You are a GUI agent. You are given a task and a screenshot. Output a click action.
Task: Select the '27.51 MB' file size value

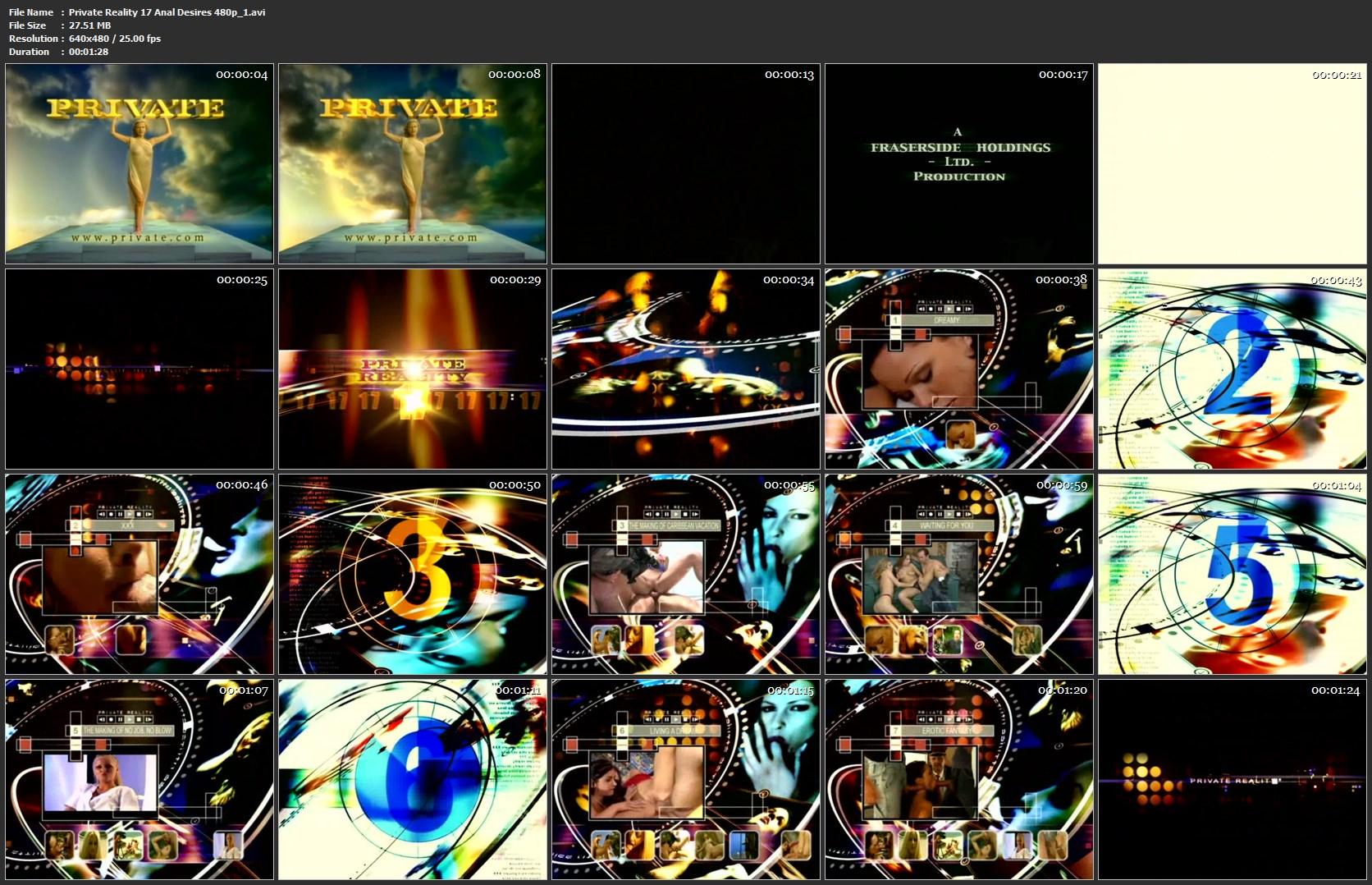click(x=90, y=25)
